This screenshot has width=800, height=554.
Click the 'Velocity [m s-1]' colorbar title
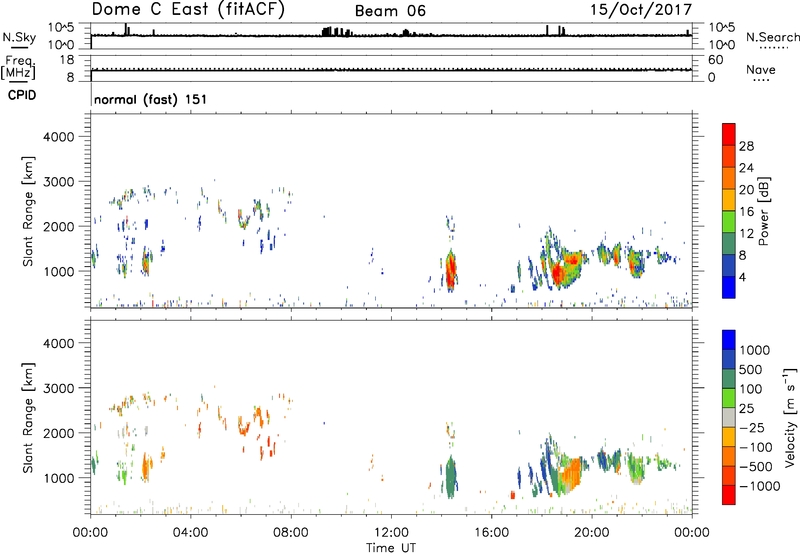790,417
